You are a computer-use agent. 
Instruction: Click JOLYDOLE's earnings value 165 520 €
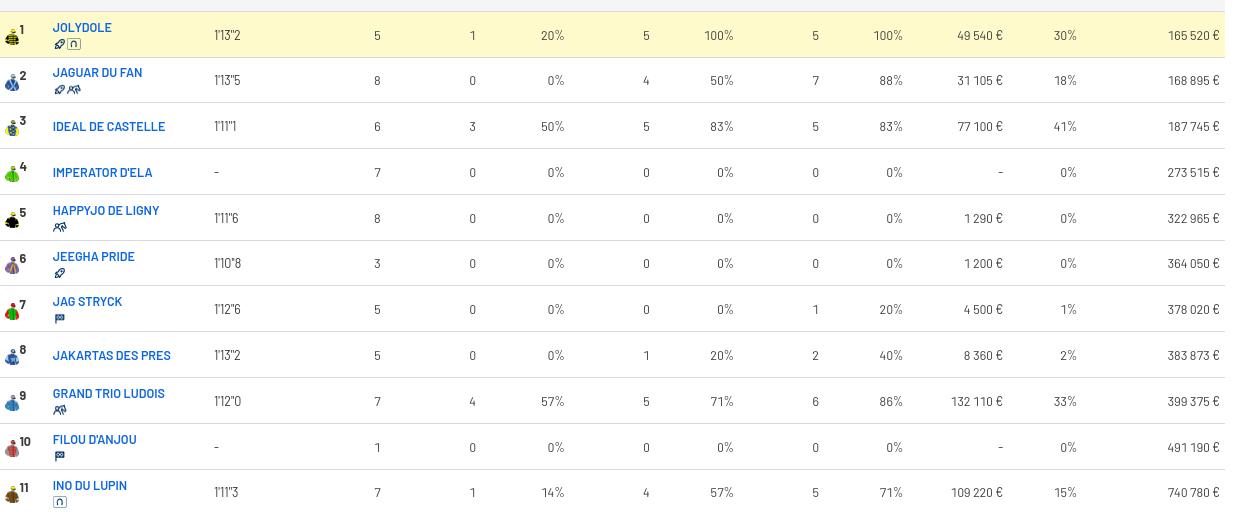tap(1193, 36)
